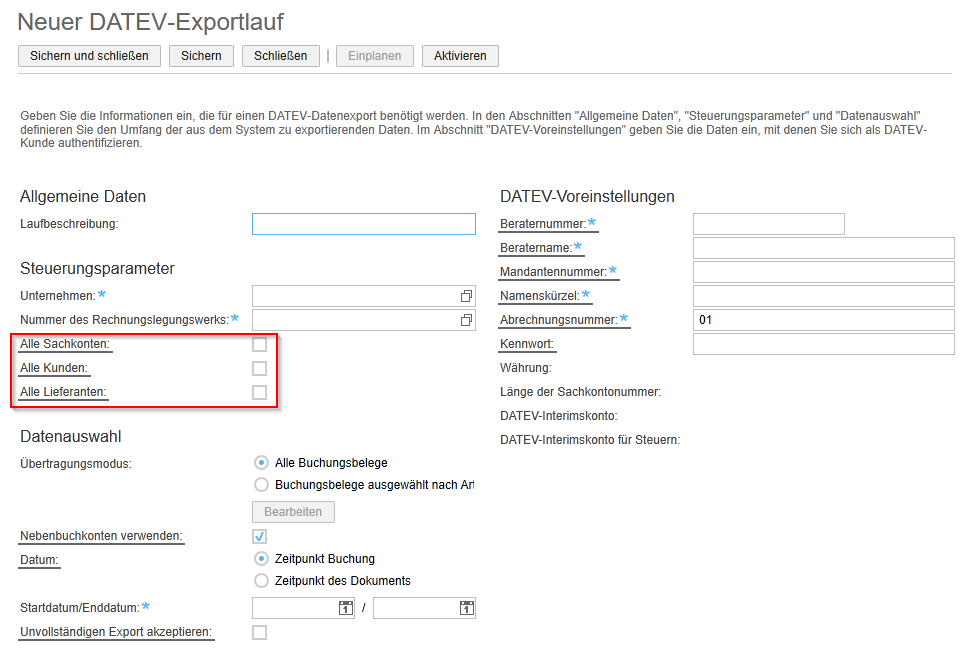968x657 pixels.
Task: Click the Abrechnungsnummer label
Action: (x=559, y=320)
